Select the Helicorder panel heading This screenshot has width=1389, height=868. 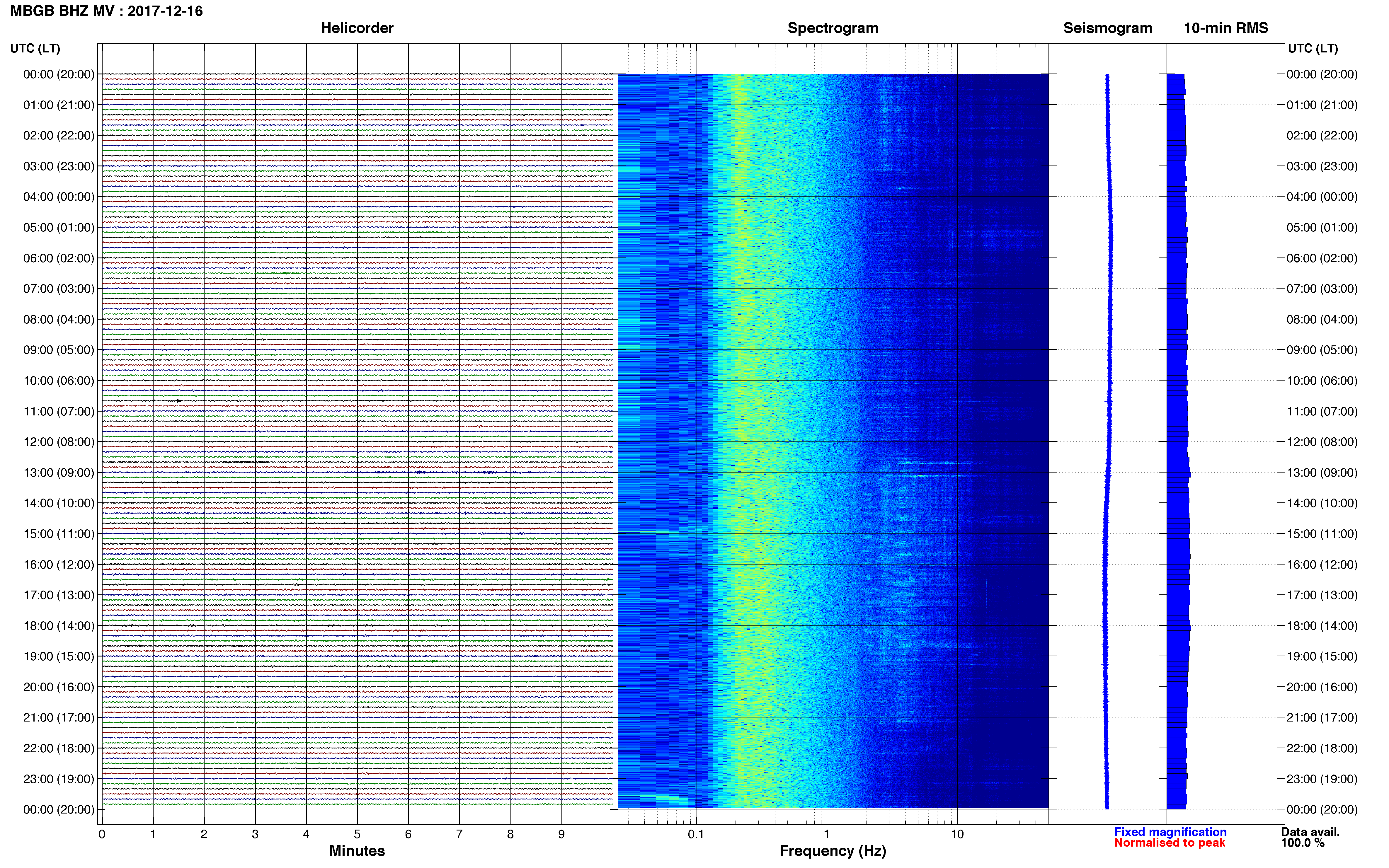tap(357, 28)
